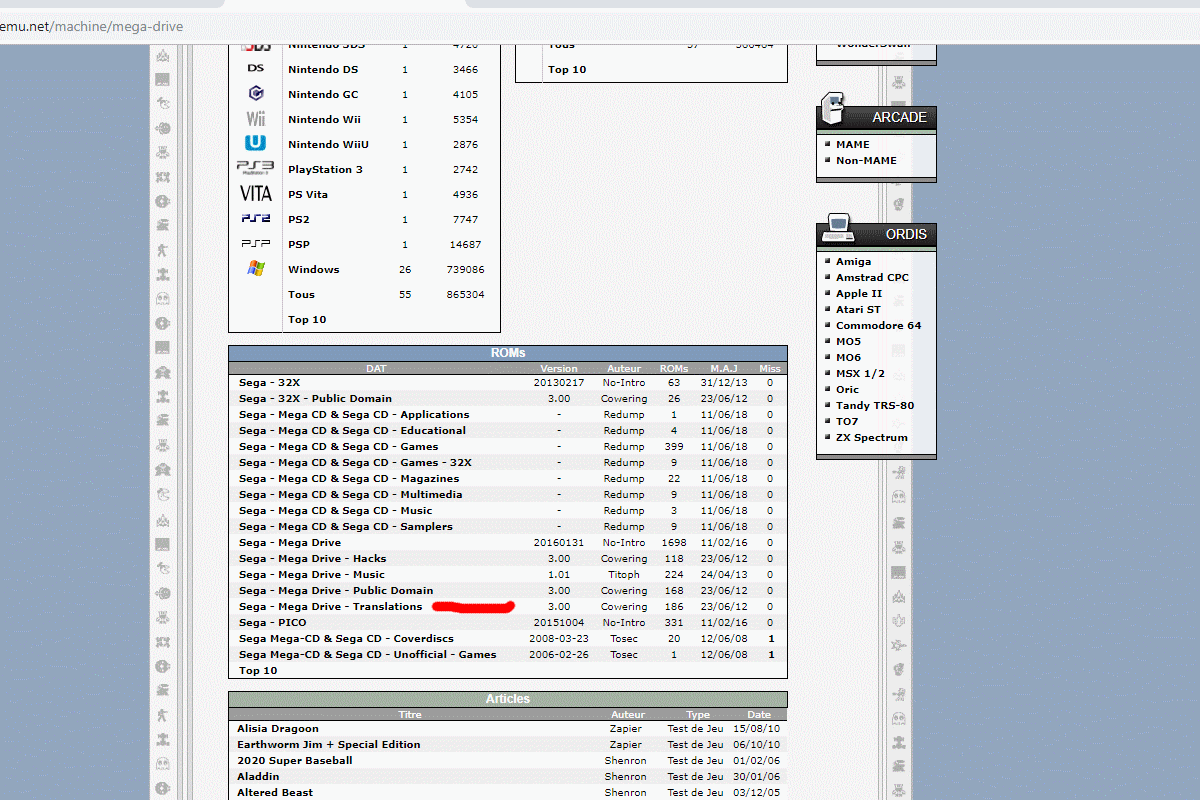Viewport: 1200px width, 800px height.
Task: Click the PS Vita logo icon
Action: point(256,194)
